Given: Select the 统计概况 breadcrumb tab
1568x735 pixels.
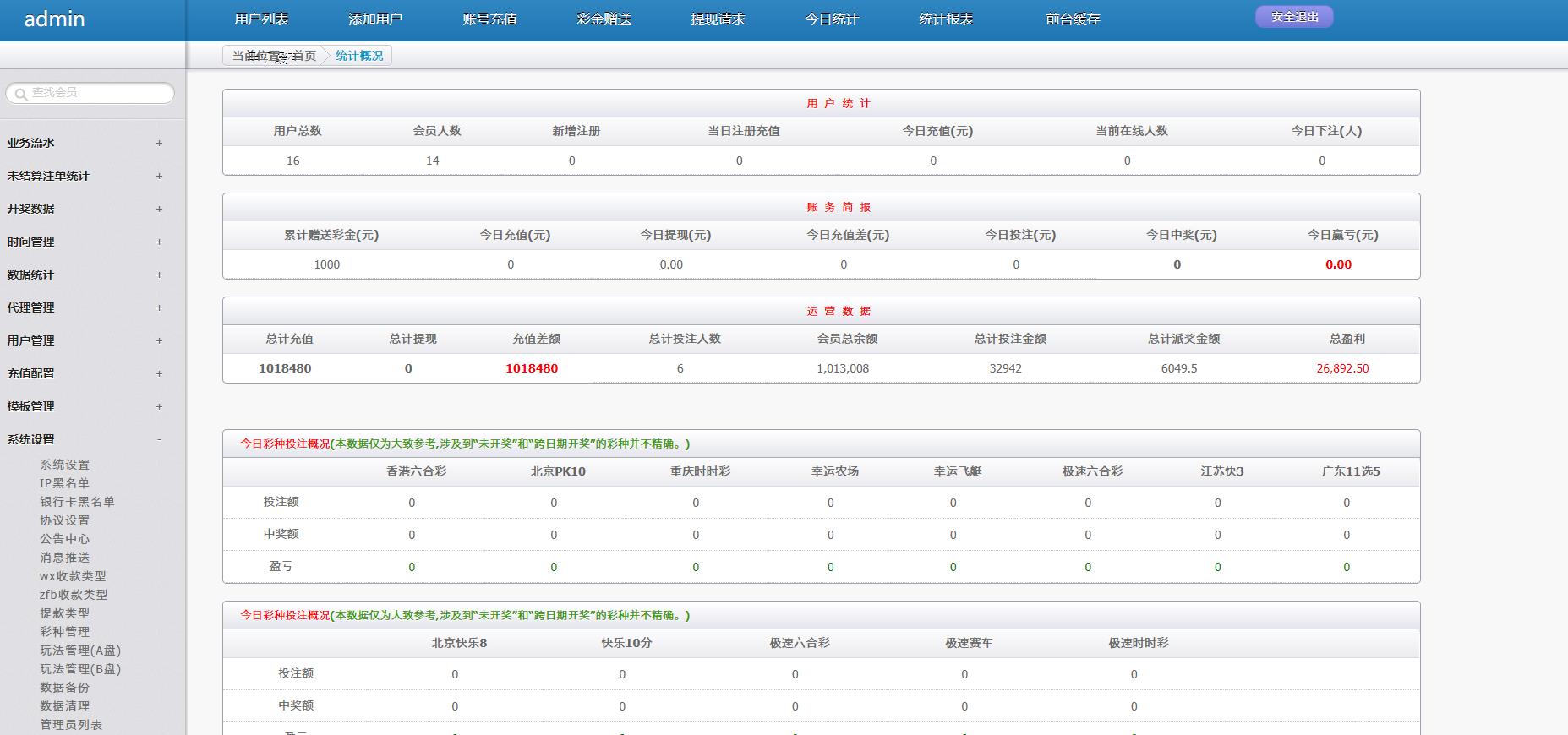Looking at the screenshot, I should pyautogui.click(x=359, y=56).
